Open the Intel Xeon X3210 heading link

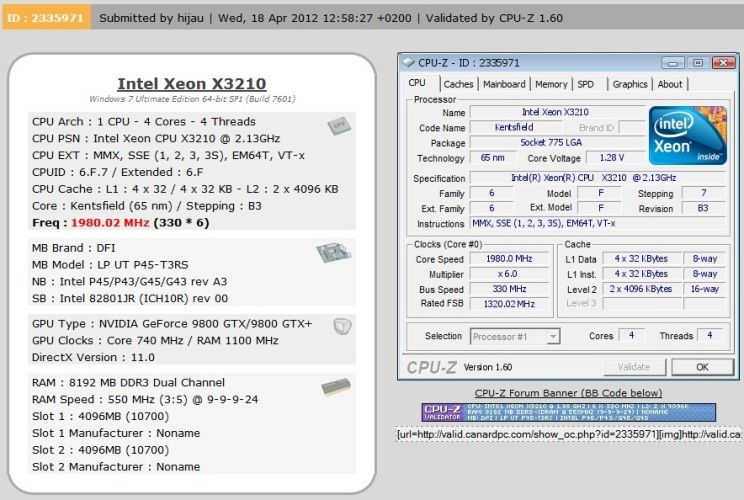192,83
